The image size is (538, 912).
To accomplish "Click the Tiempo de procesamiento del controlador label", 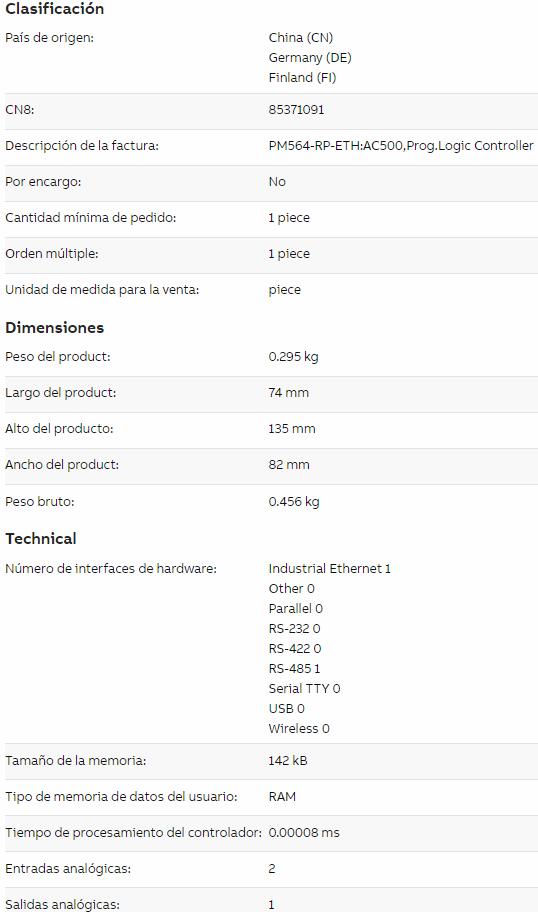I will tap(133, 832).
